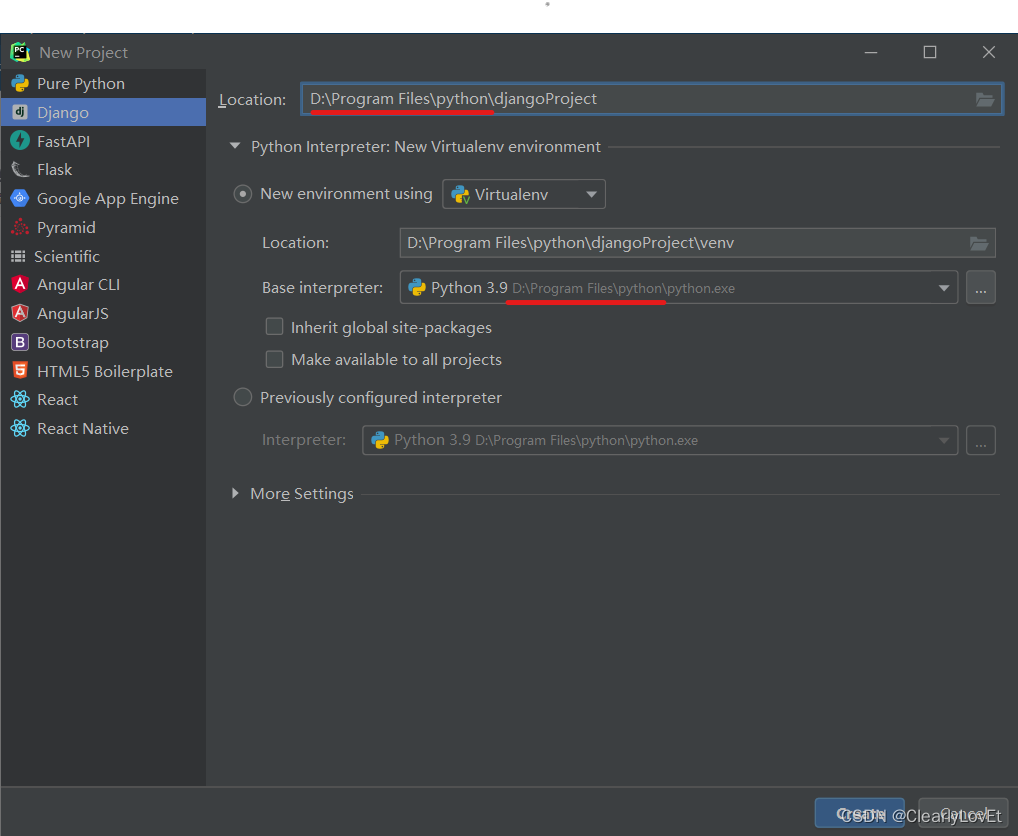Choose Bootstrap project type
The image size is (1018, 836).
[103, 342]
